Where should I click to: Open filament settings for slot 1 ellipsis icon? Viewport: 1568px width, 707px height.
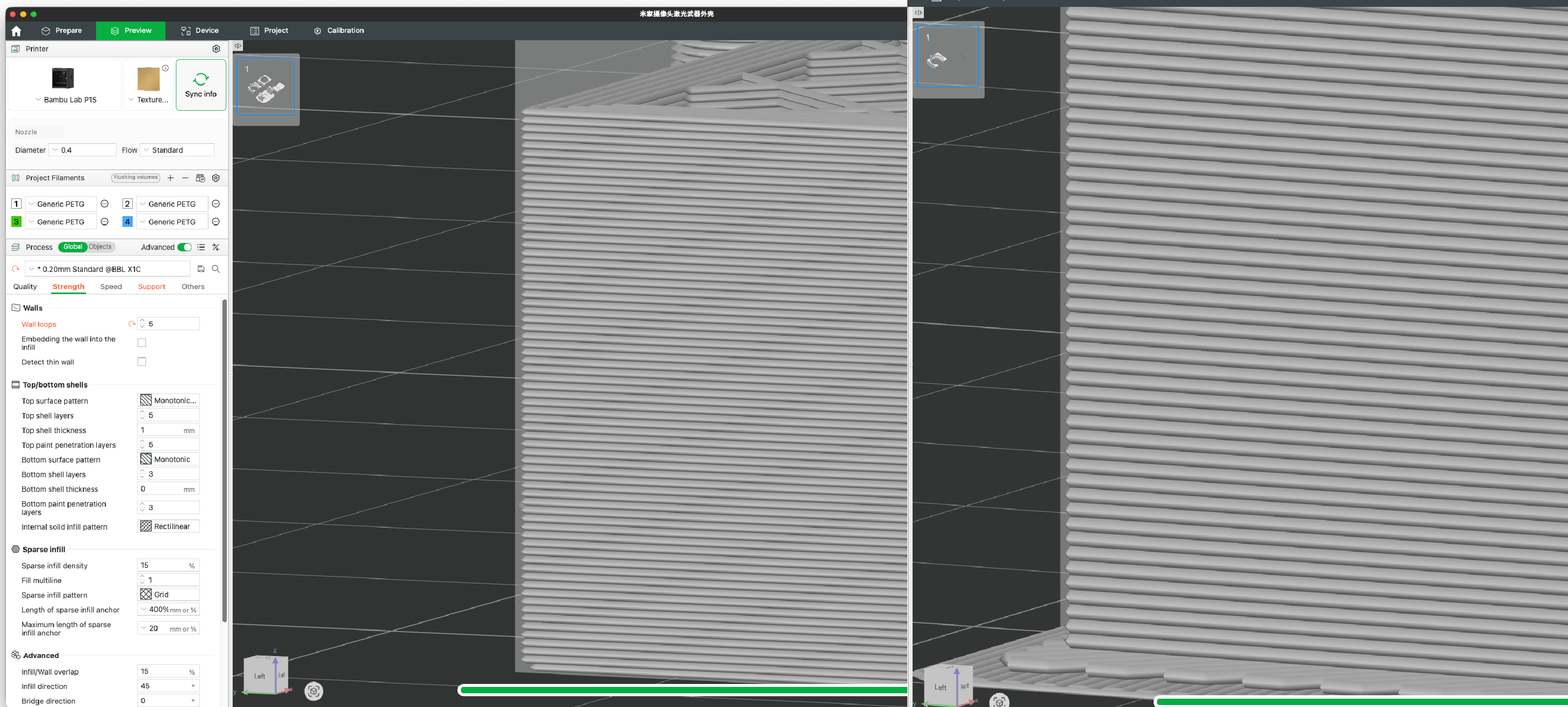click(105, 204)
